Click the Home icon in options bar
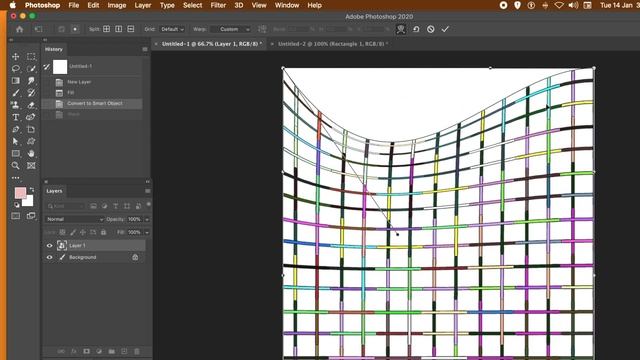 pyautogui.click(x=19, y=29)
